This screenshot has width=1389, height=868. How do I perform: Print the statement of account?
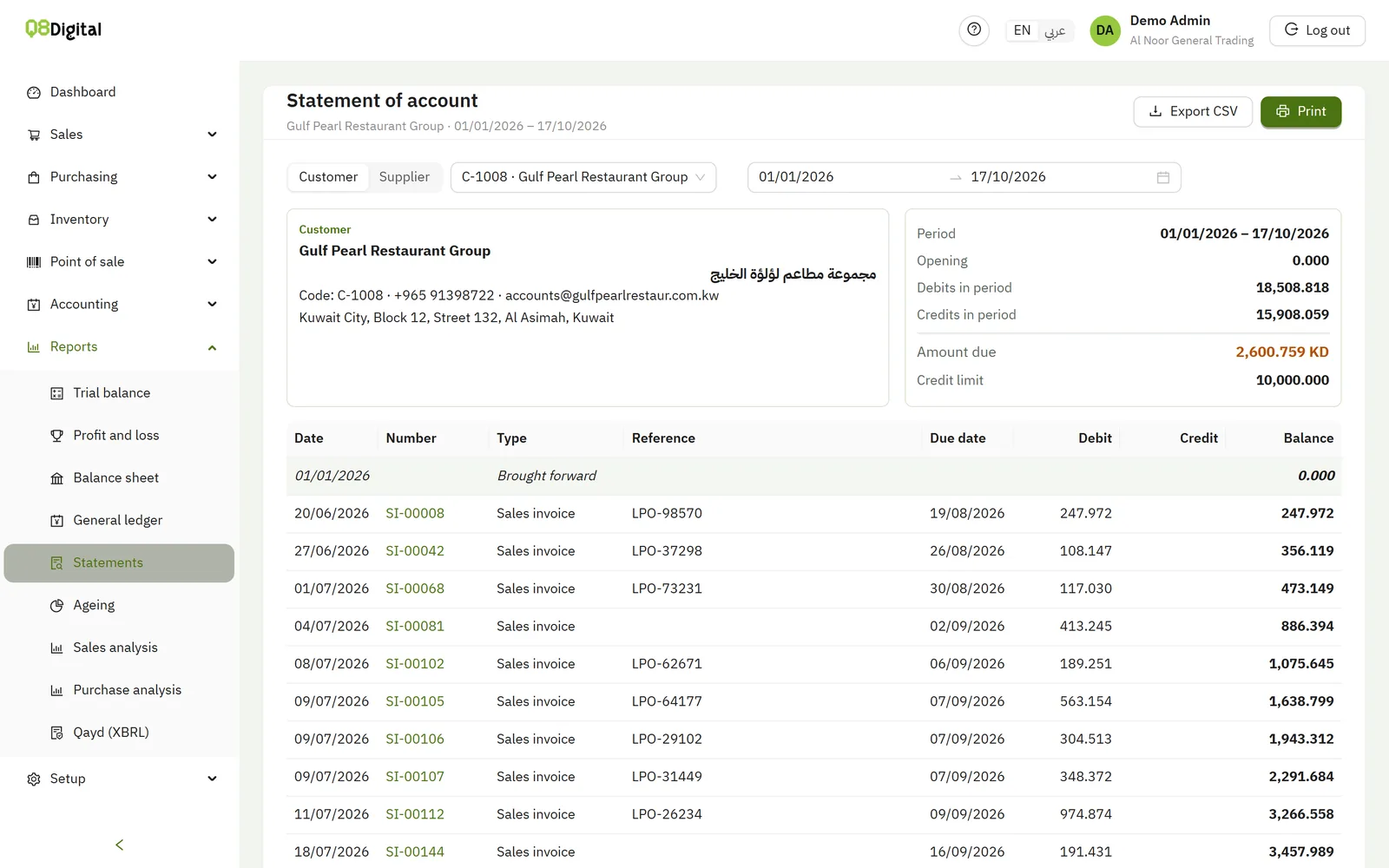(1300, 111)
